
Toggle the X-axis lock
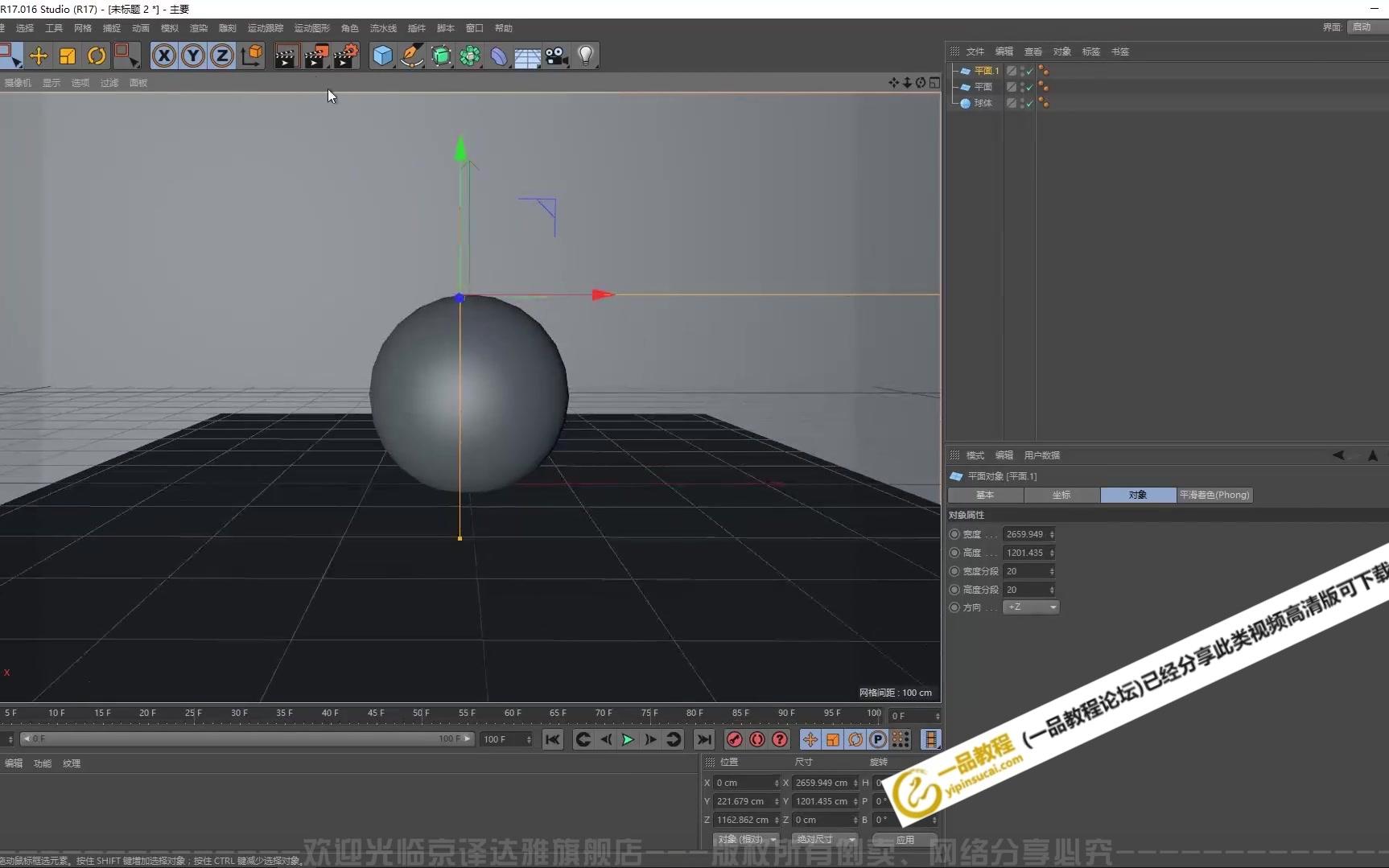[164, 56]
